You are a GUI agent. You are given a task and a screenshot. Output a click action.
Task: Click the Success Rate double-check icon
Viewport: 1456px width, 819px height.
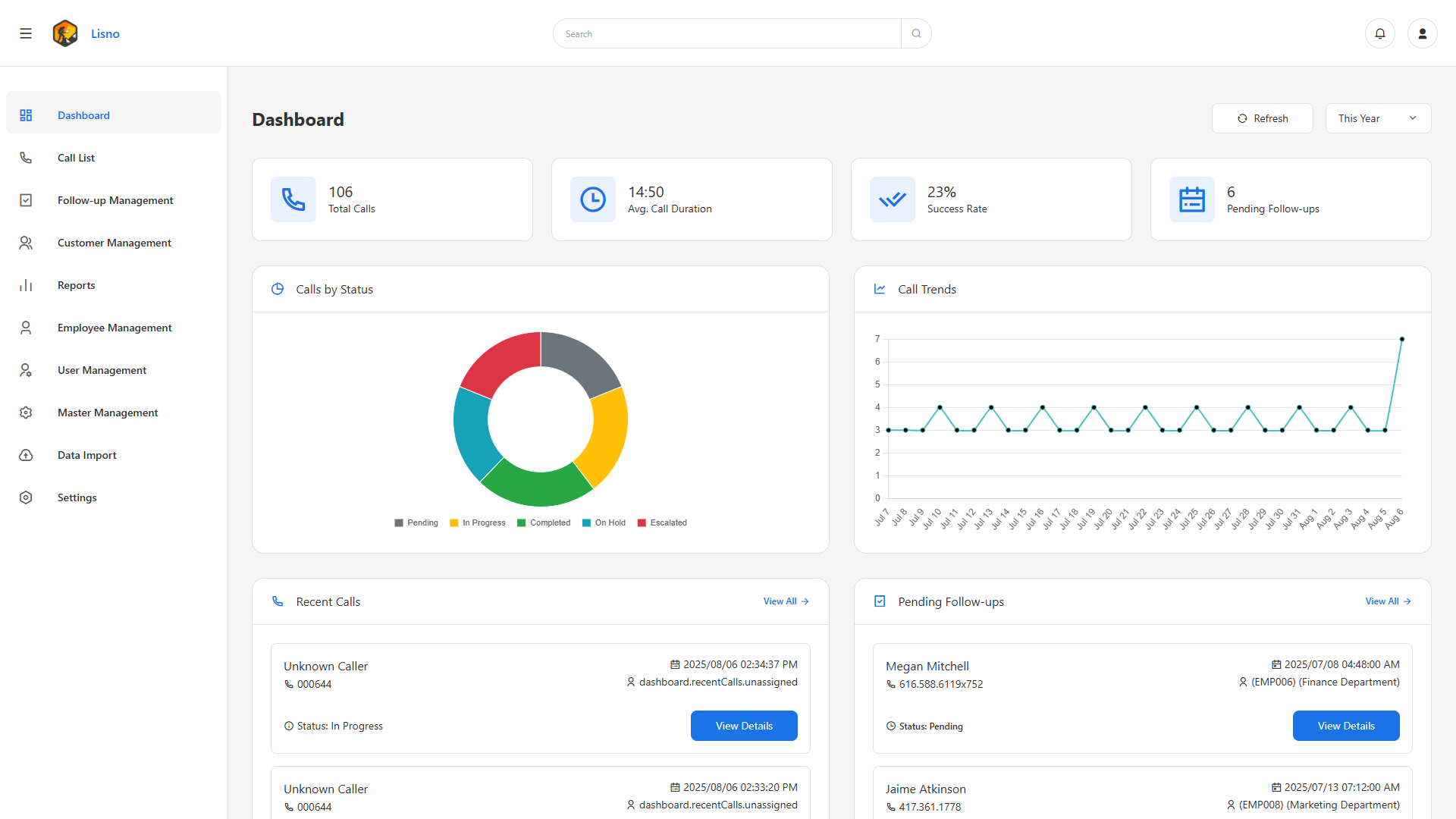[893, 199]
